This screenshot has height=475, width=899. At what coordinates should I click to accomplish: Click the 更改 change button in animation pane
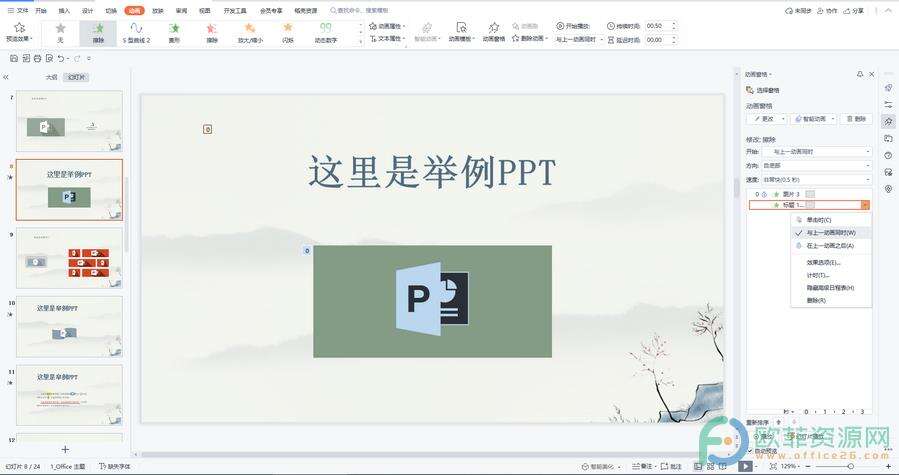coord(767,119)
